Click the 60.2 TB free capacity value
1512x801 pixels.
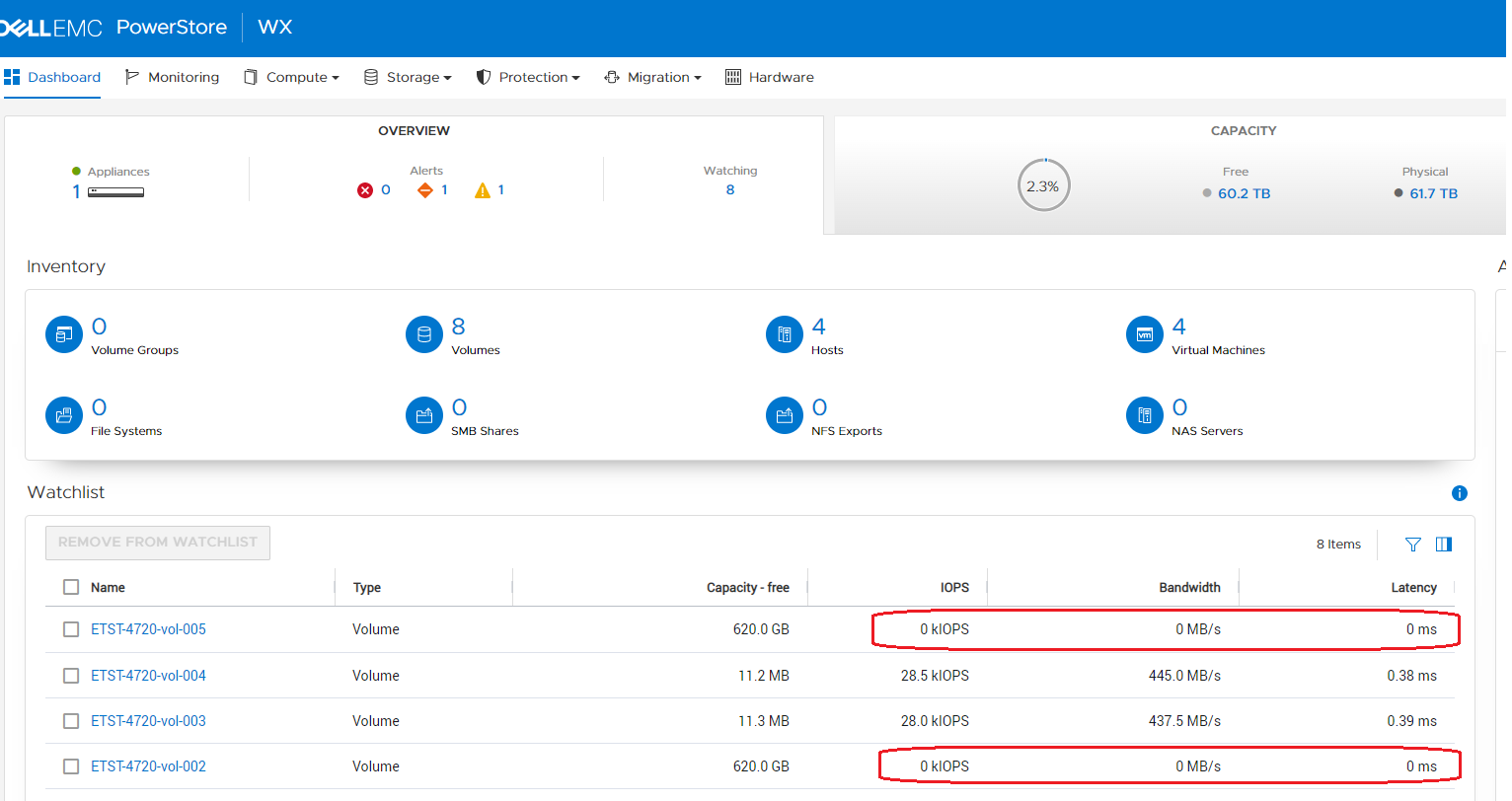coord(1244,193)
